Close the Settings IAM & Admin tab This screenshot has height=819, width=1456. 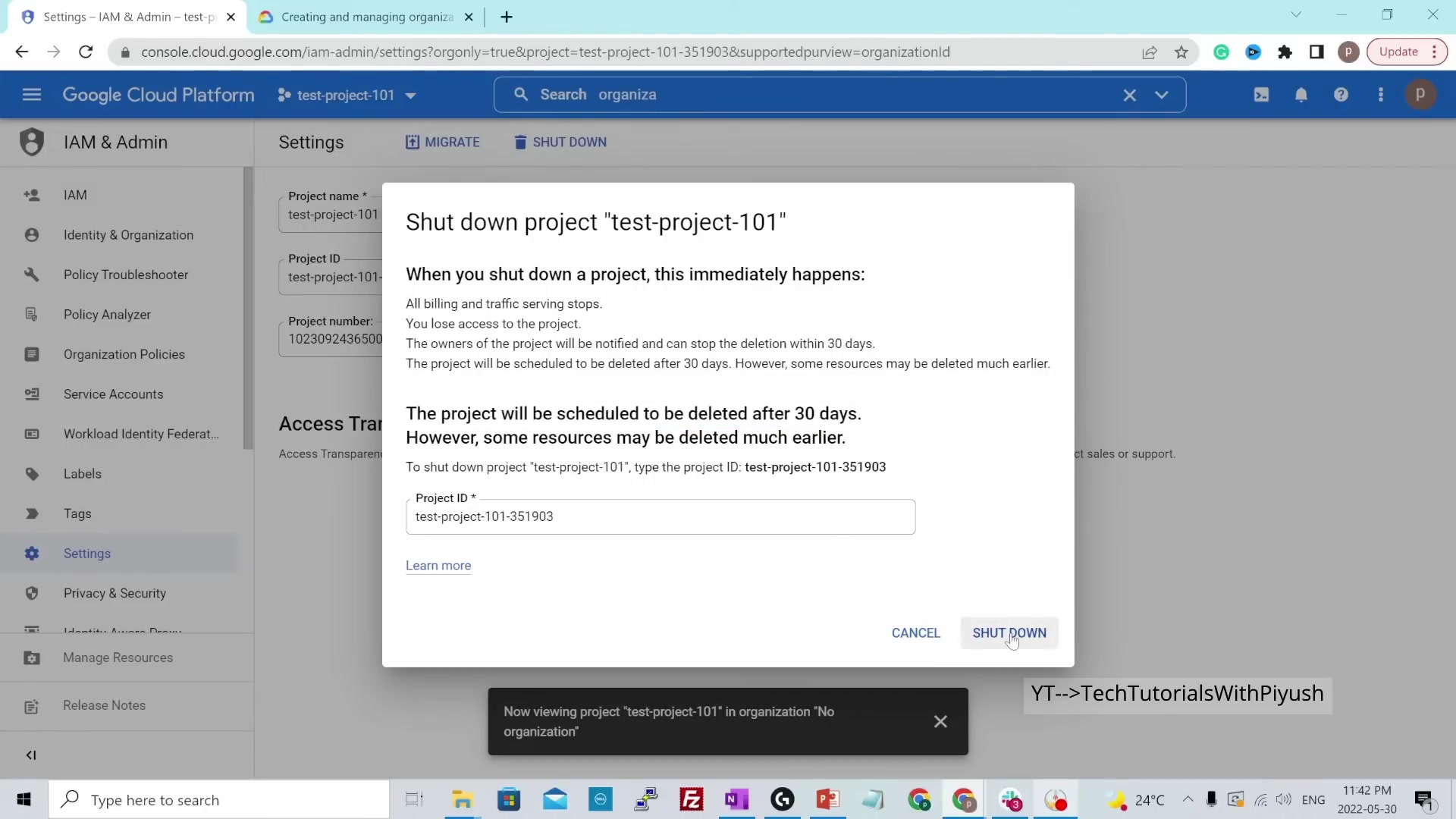coord(231,17)
